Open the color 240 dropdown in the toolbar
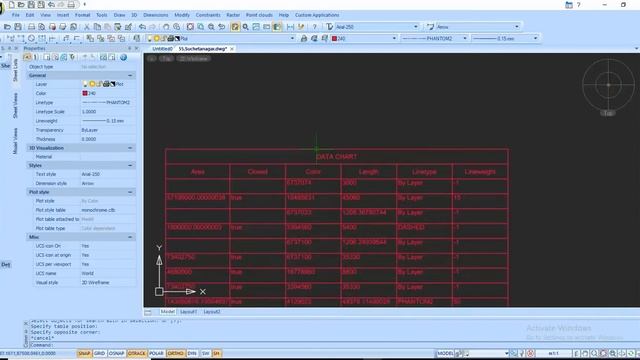The width and height of the screenshot is (640, 360). [394, 38]
